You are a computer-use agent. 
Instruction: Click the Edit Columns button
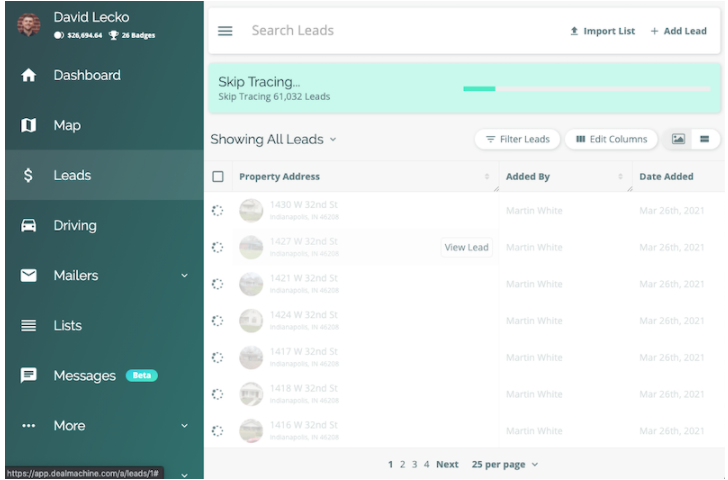click(611, 139)
